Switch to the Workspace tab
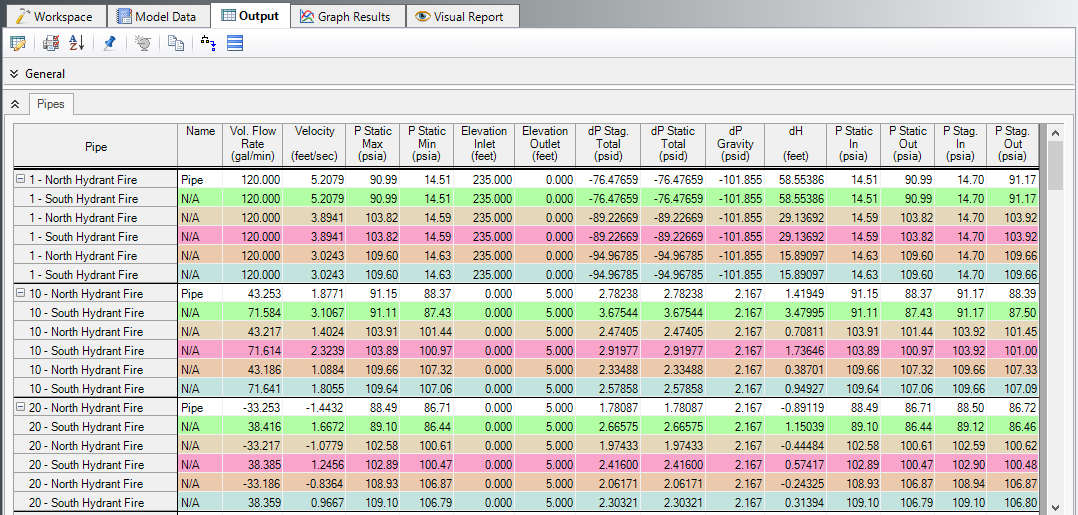Viewport: 1078px width, 515px height. coord(54,16)
